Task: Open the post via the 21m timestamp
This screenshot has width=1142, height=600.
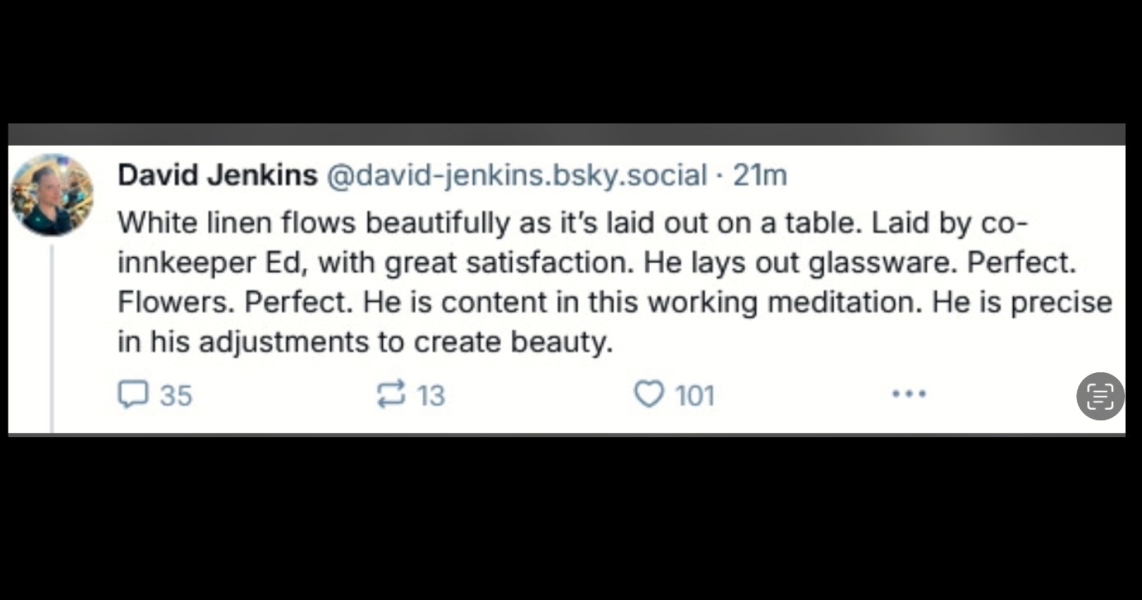Action: tap(760, 176)
